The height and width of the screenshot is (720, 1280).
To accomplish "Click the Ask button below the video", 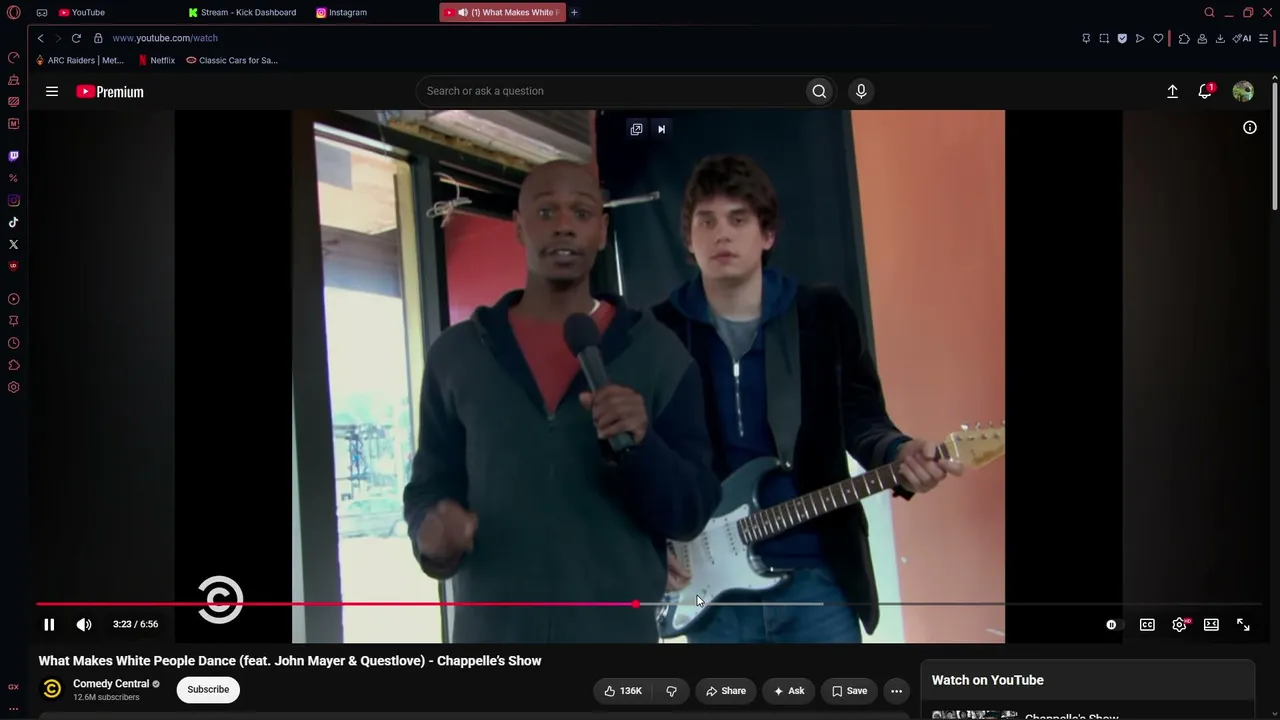I will 788,691.
